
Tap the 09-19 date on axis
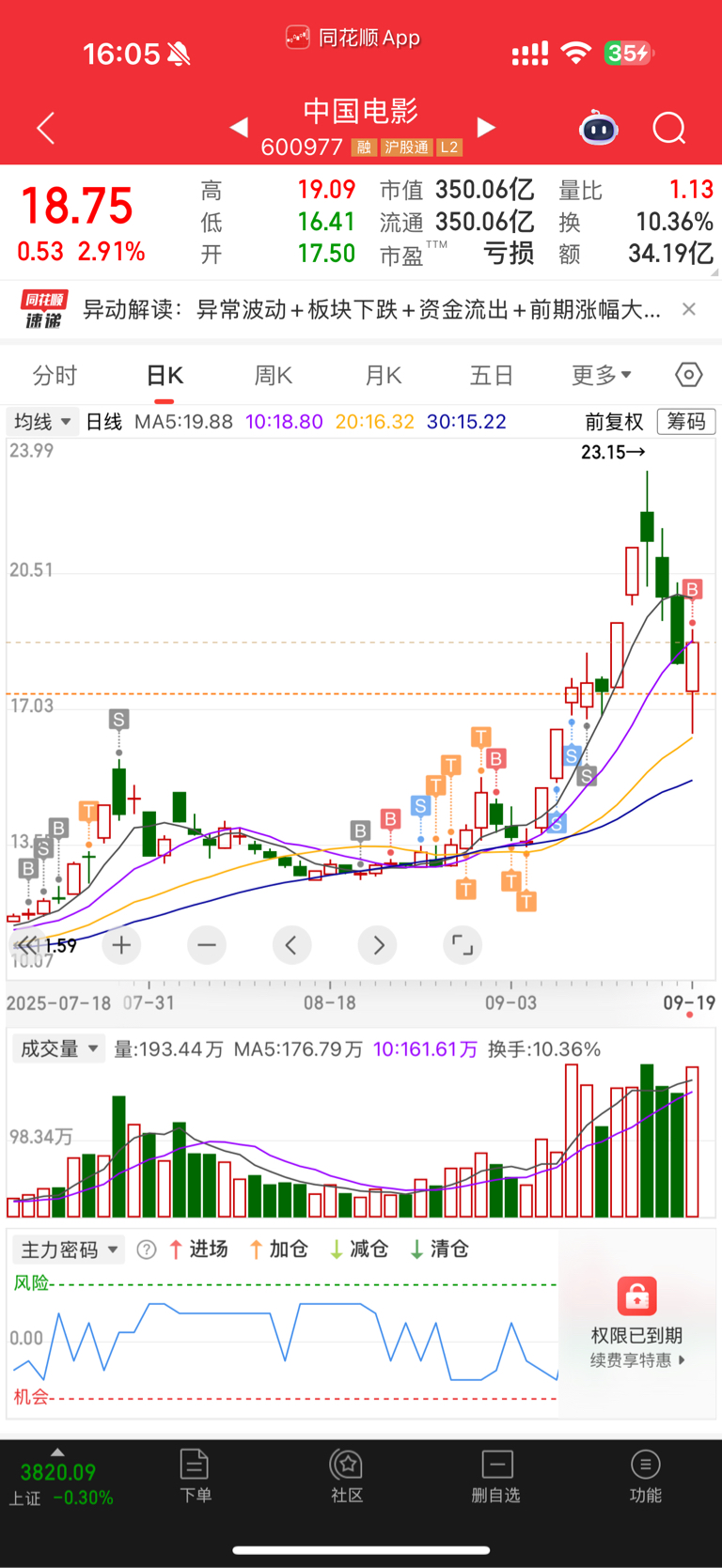(x=689, y=1002)
